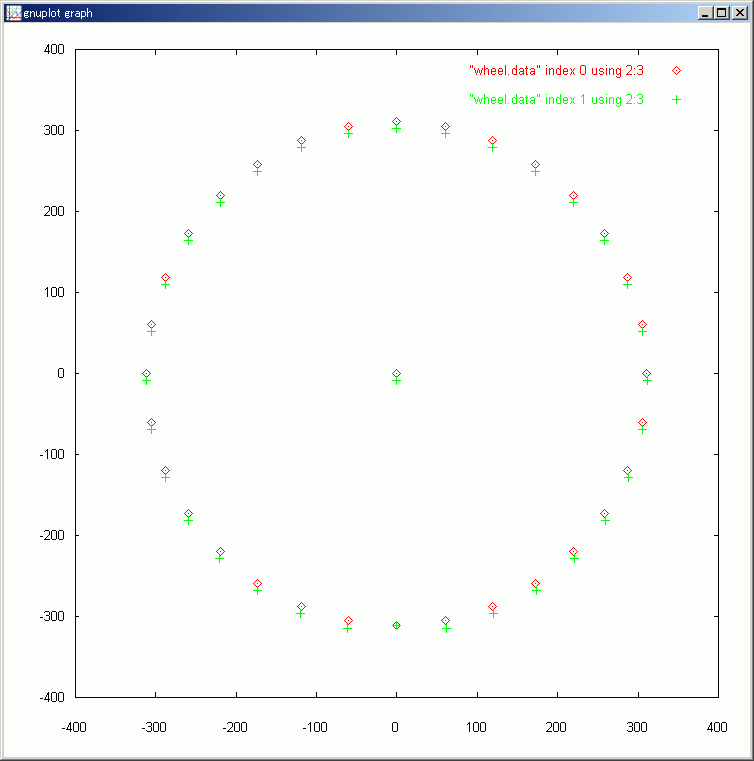Minimize the gnuplot graph window
The image size is (754, 761).
point(705,13)
